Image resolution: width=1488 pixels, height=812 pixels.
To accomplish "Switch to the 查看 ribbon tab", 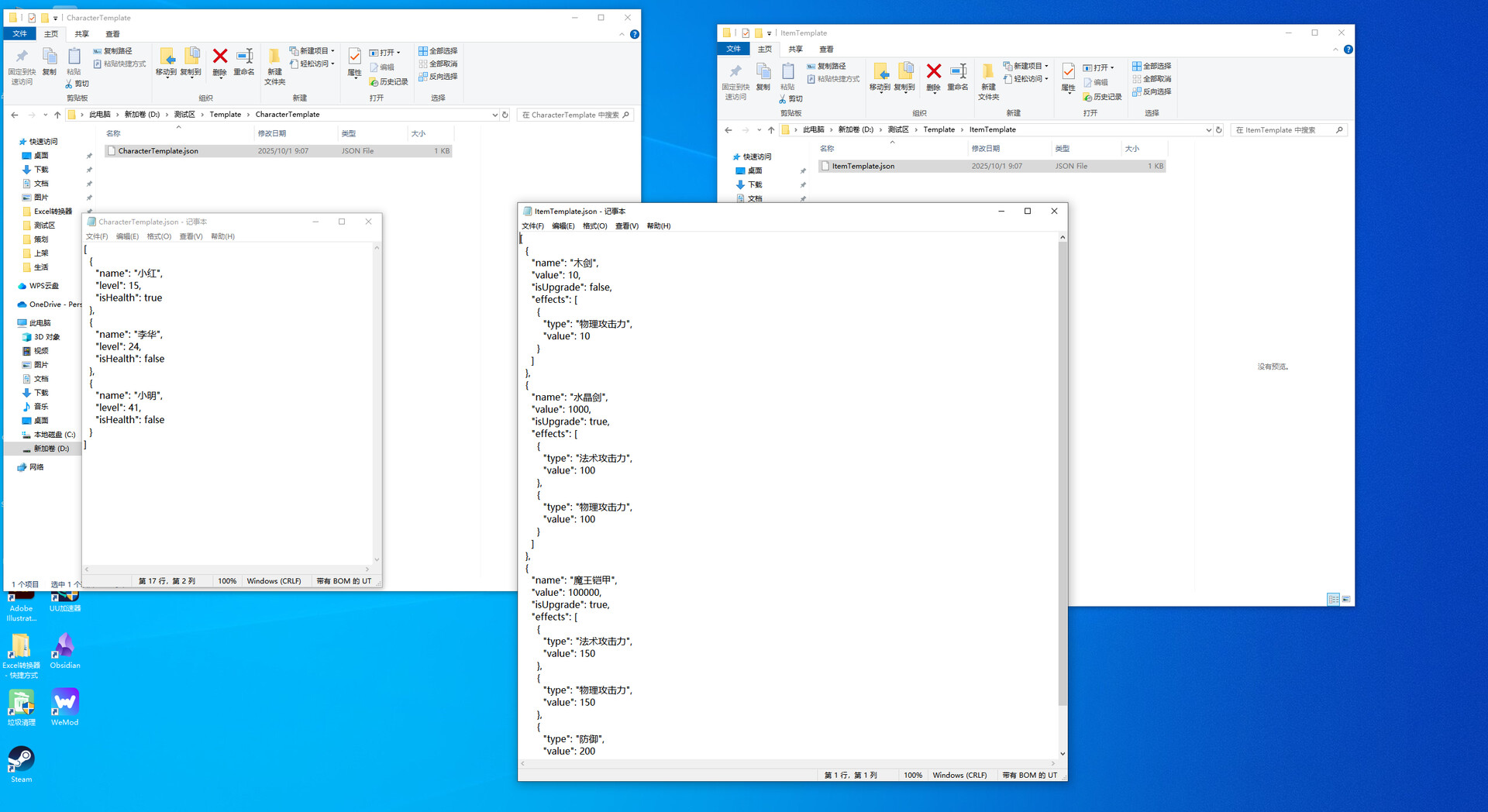I will pyautogui.click(x=113, y=34).
